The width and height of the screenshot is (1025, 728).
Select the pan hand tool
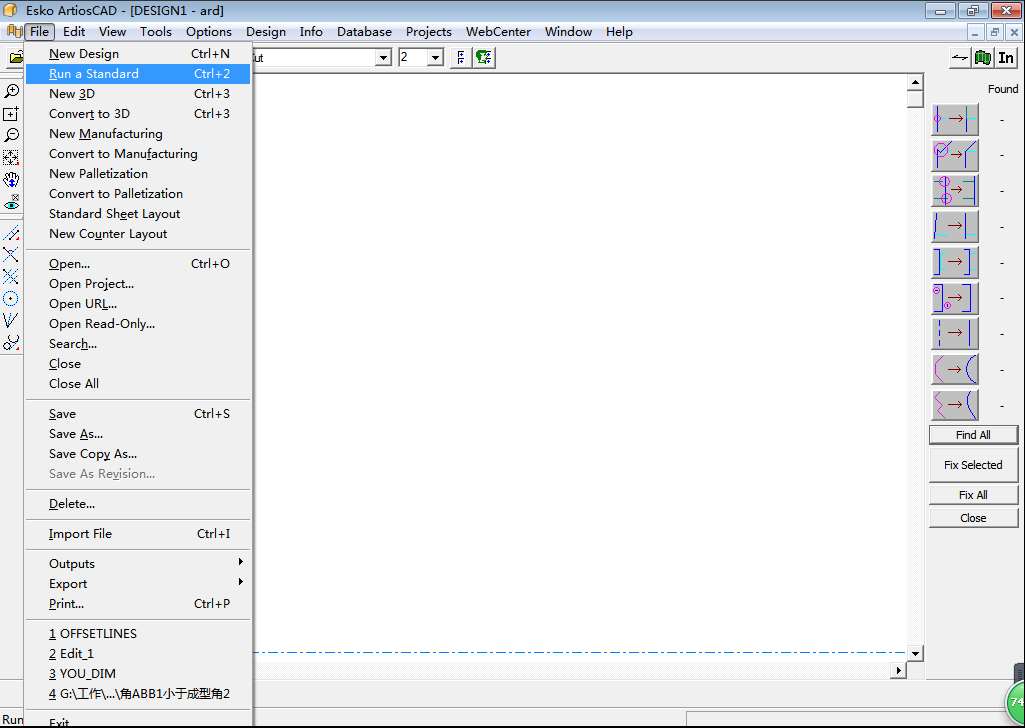tap(11, 180)
